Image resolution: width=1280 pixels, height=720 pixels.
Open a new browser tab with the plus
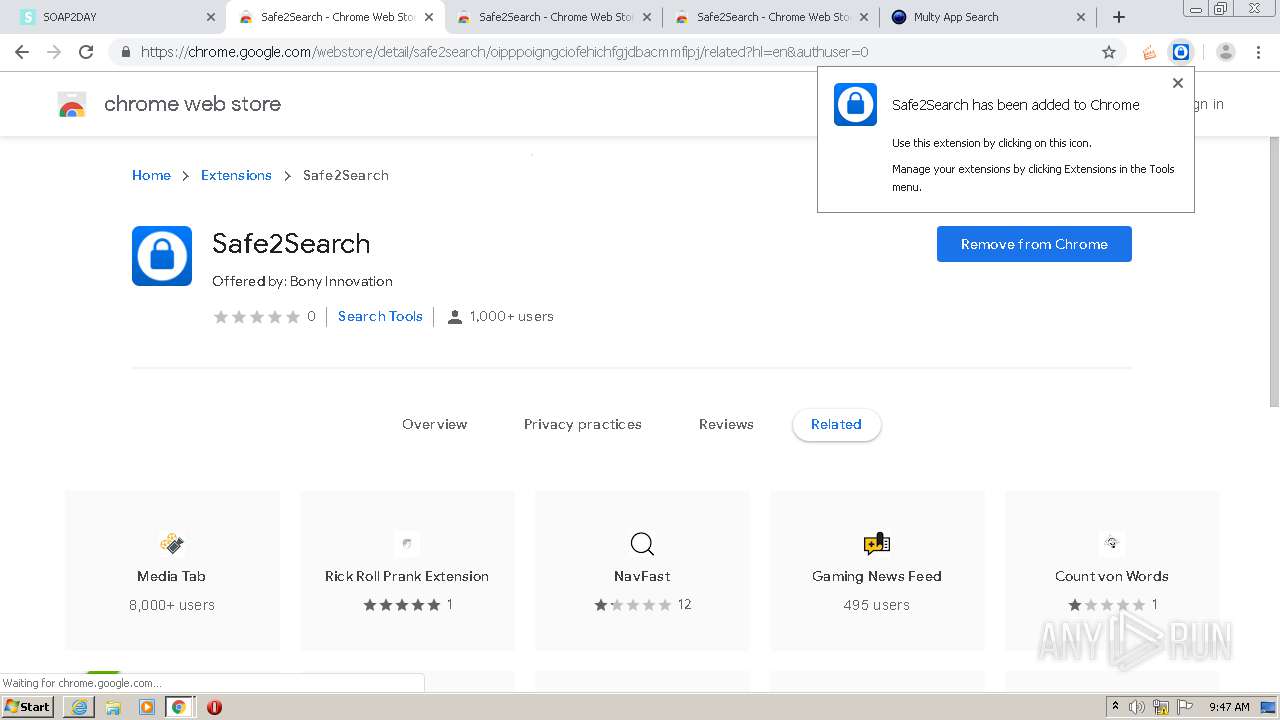1119,17
